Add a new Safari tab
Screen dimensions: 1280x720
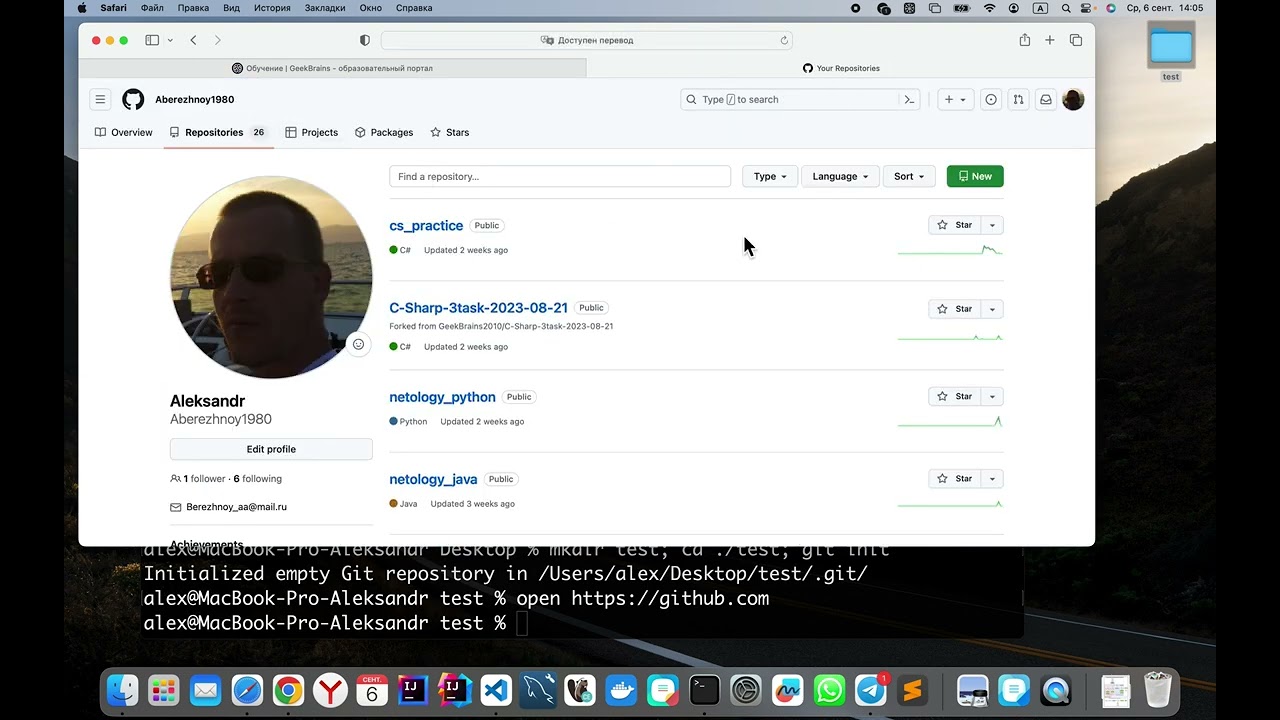1050,40
